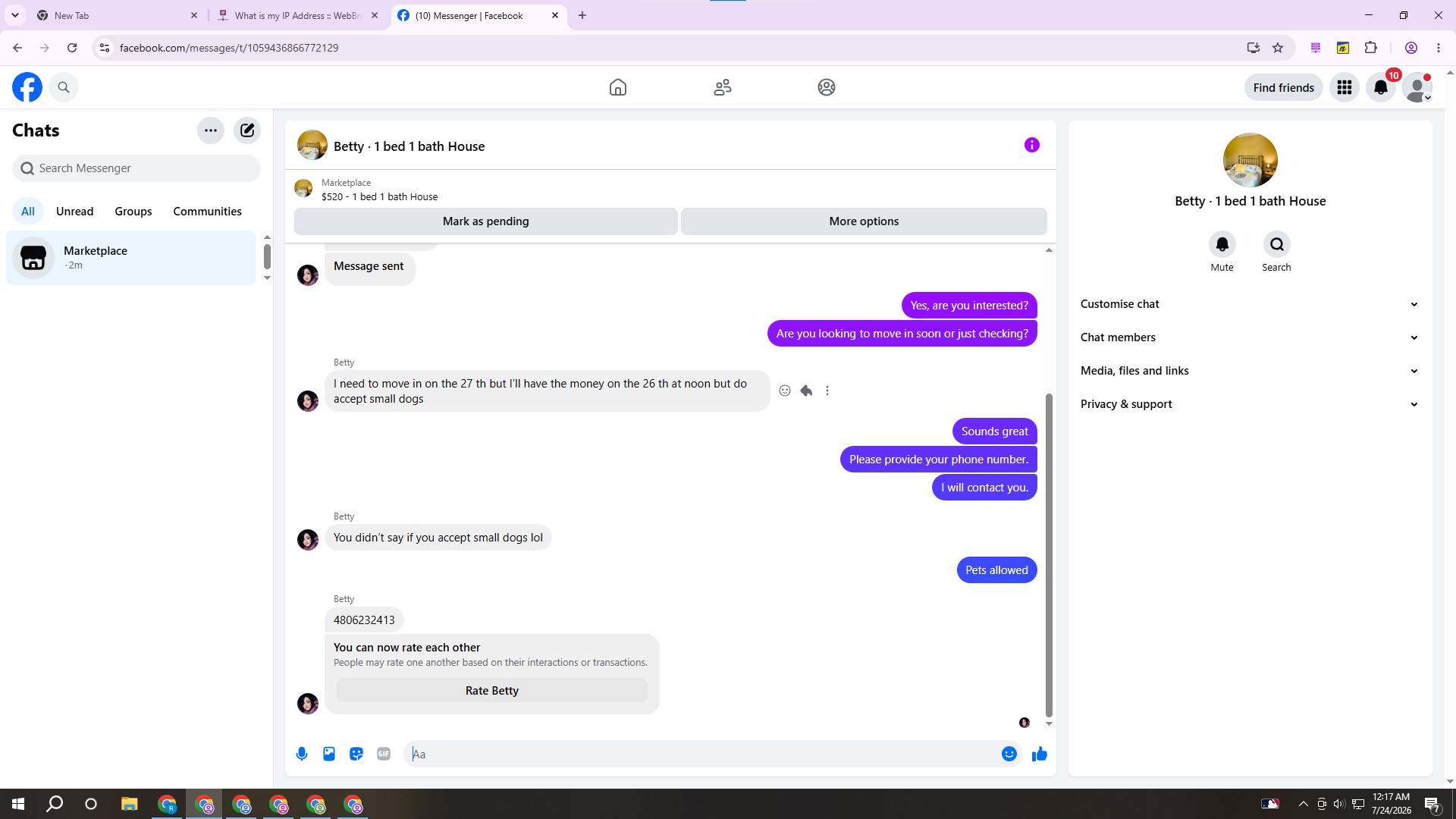Select the All chats filter
The width and height of the screenshot is (1456, 819).
coord(28,212)
